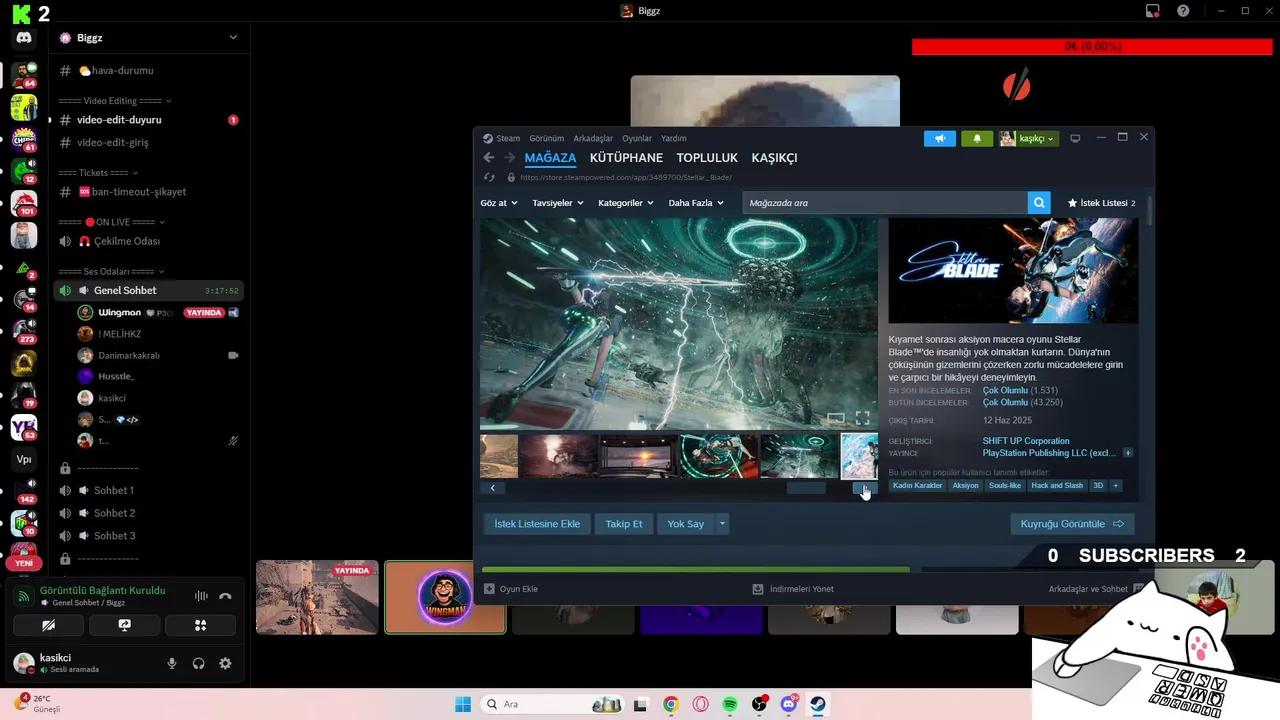Select the Hack and Slash tag
Screen dimensions: 1280x720
coord(1057,486)
